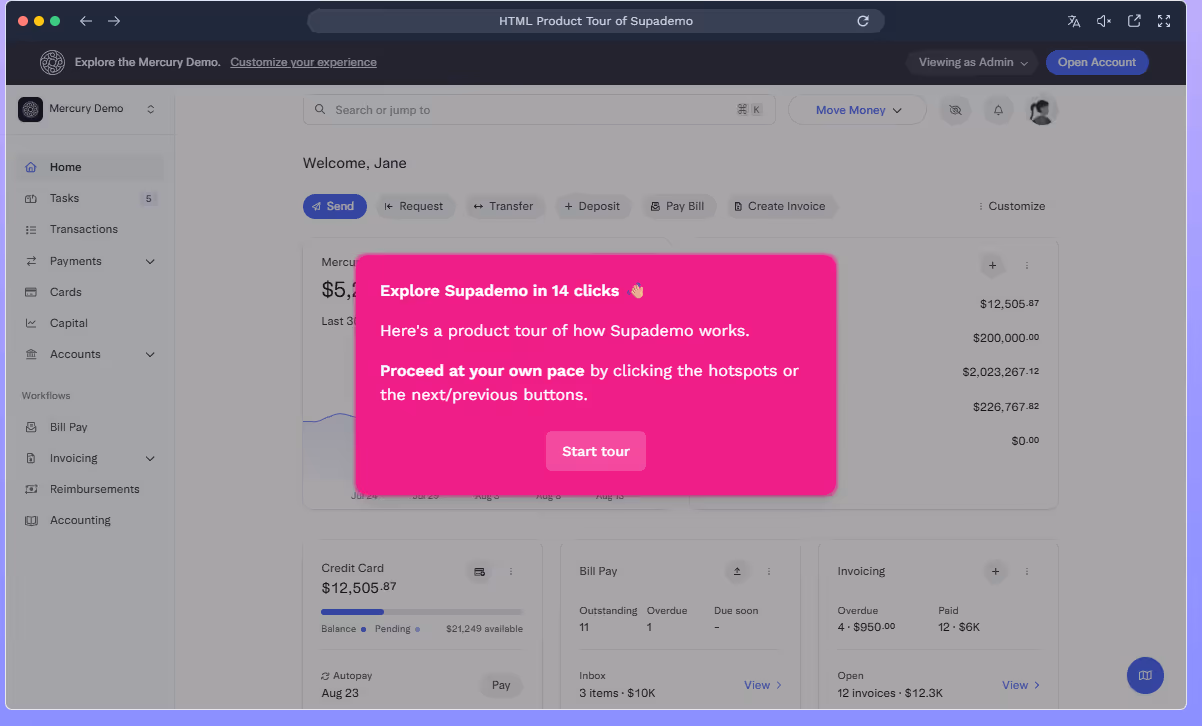Click the Request quick action
The height and width of the screenshot is (726, 1202).
coord(414,206)
